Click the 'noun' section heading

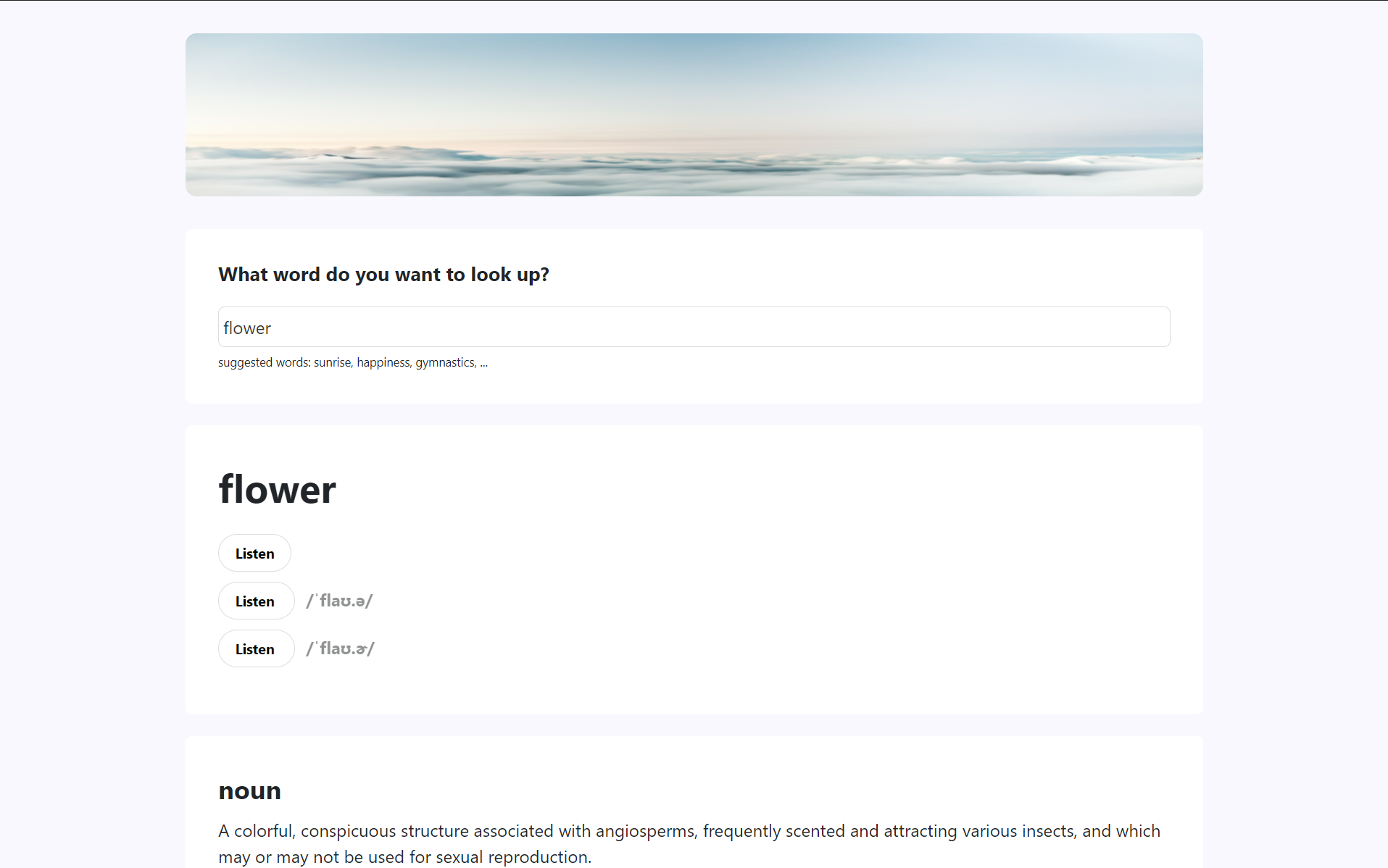point(249,790)
